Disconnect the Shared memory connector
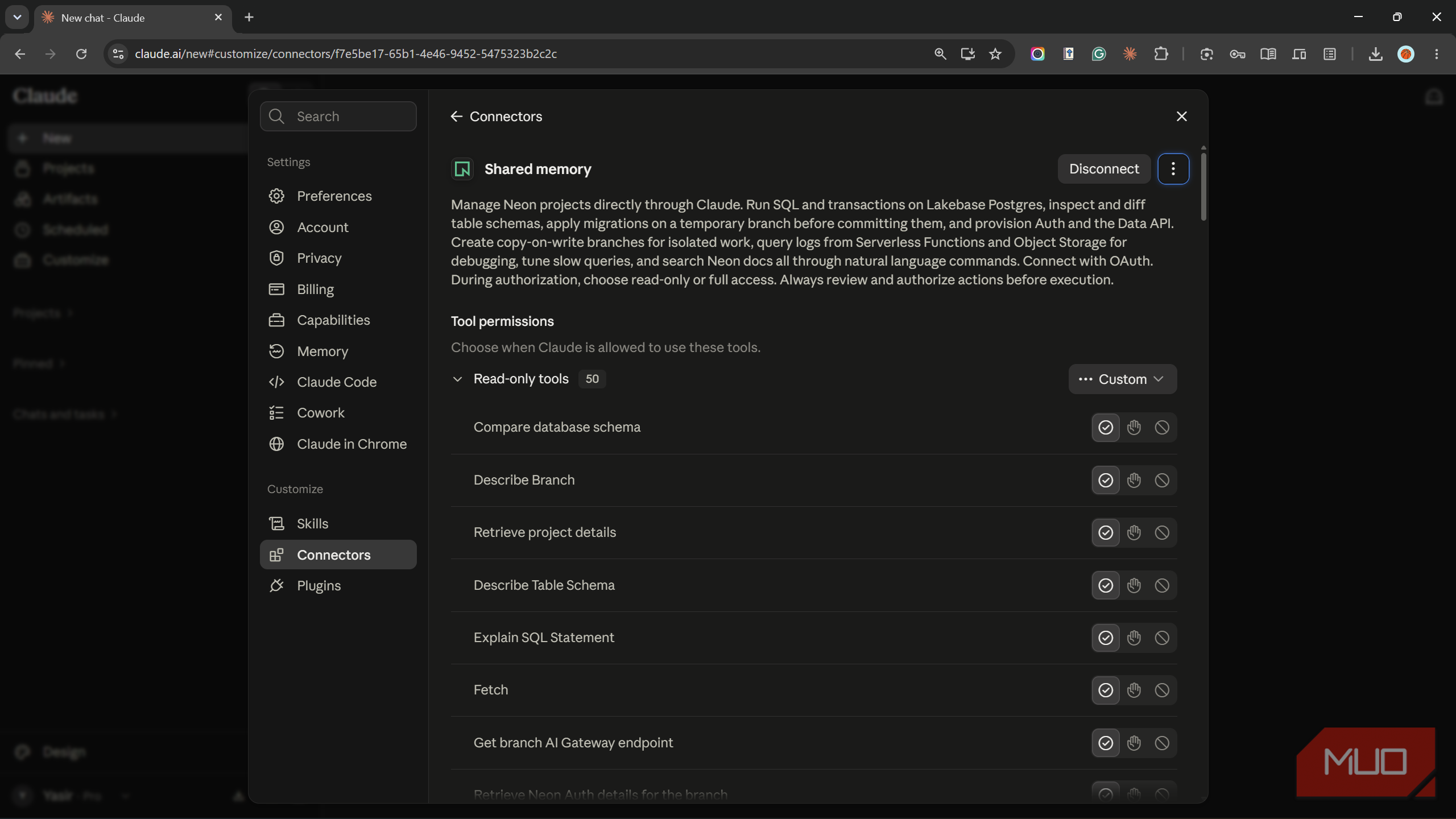 [x=1104, y=169]
